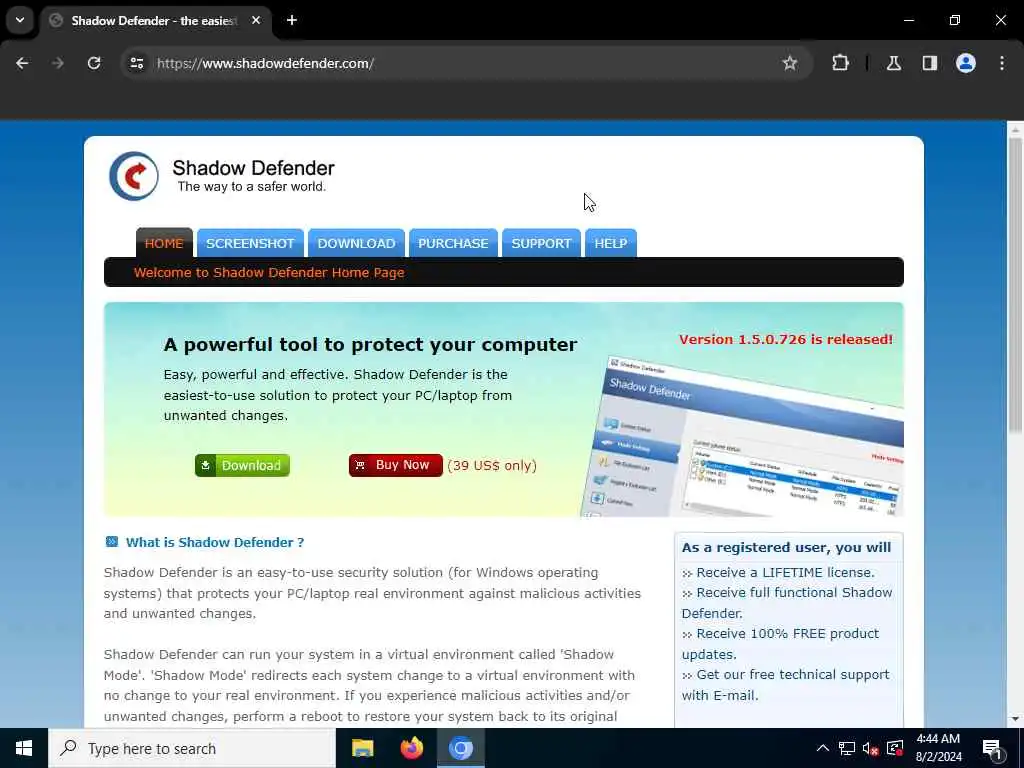The image size is (1024, 768).
Task: Click the Chrome icon in the taskbar
Action: 460,748
